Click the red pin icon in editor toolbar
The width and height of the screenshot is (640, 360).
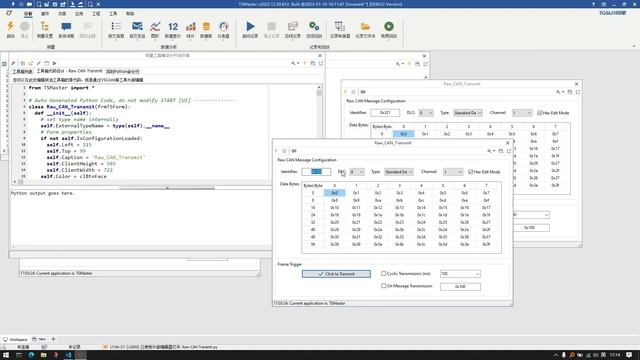click(13, 63)
